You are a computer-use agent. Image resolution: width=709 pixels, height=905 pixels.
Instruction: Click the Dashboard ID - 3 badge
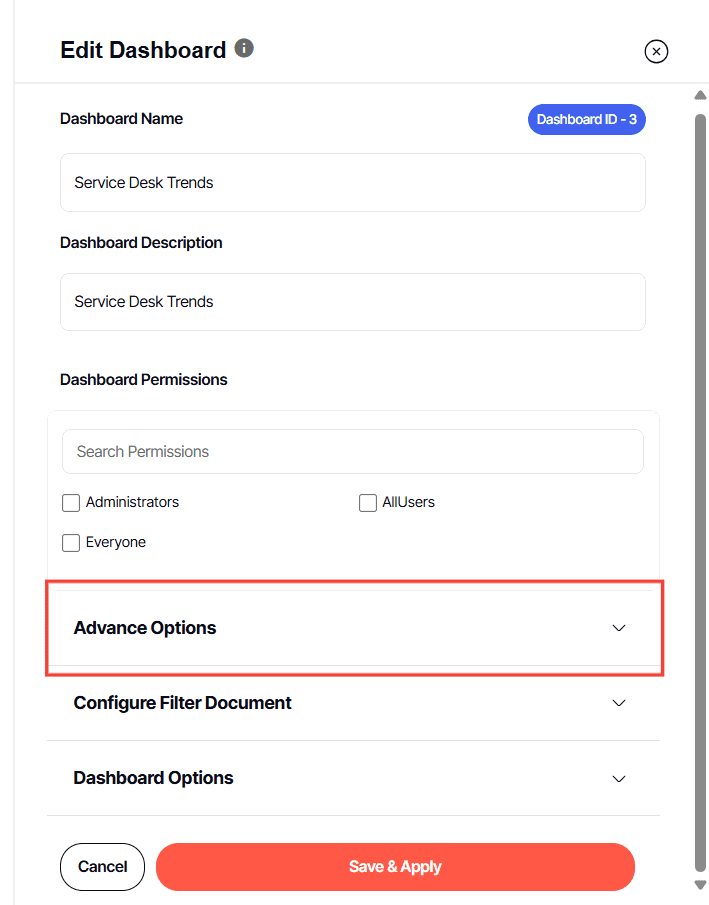point(586,119)
